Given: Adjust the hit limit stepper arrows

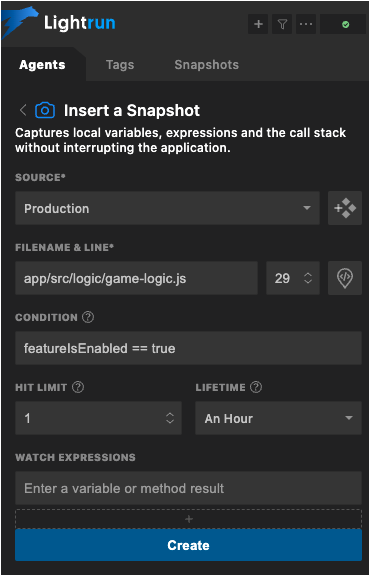Looking at the screenshot, I should 170,418.
